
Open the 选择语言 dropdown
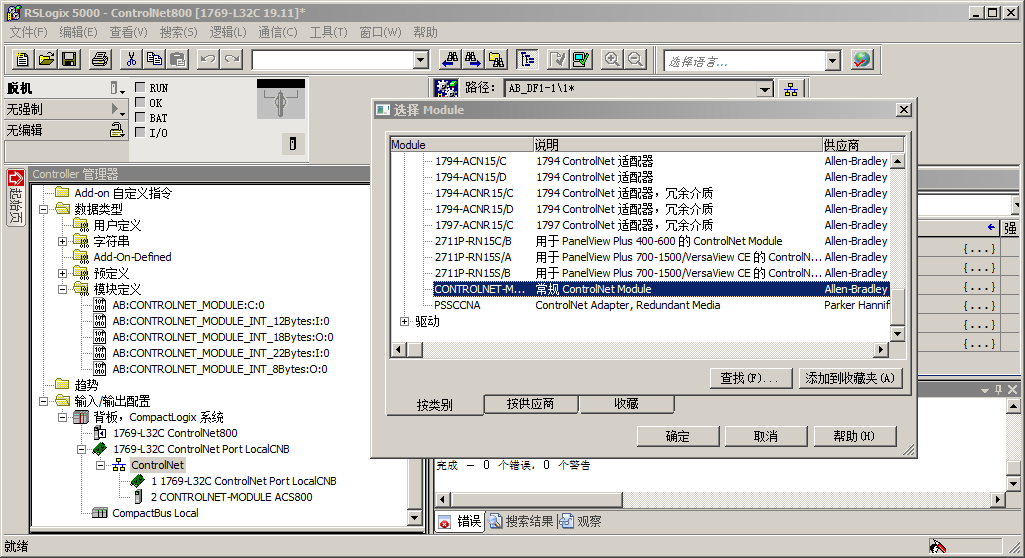pos(832,61)
